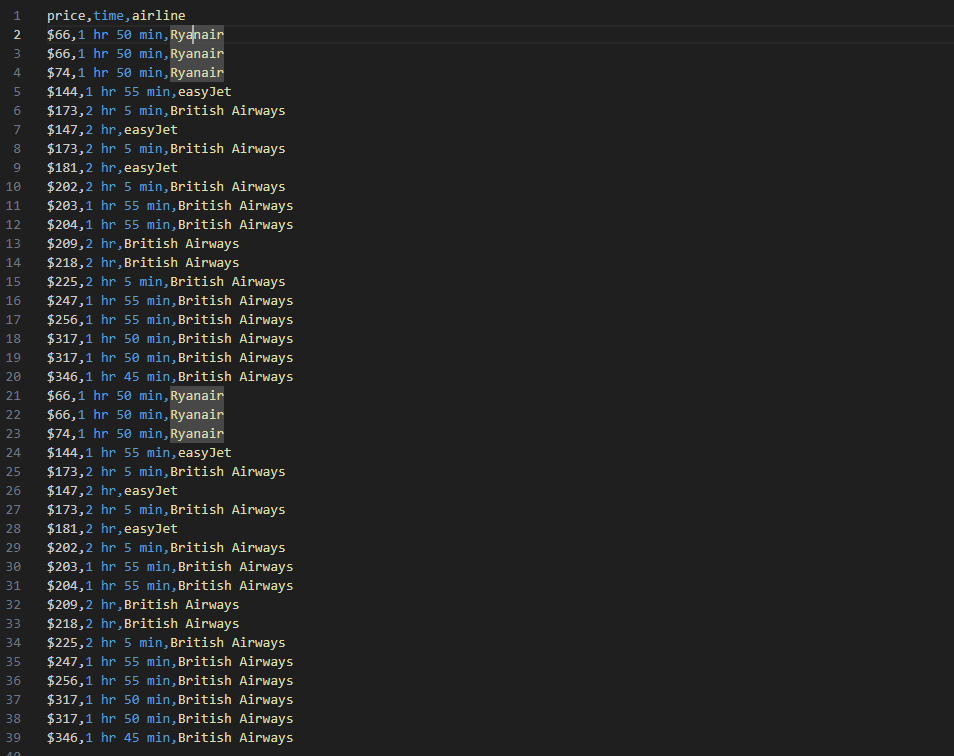Screen dimensions: 954x756
Task: Click 'British Airways' on line 33
Action: coord(181,624)
